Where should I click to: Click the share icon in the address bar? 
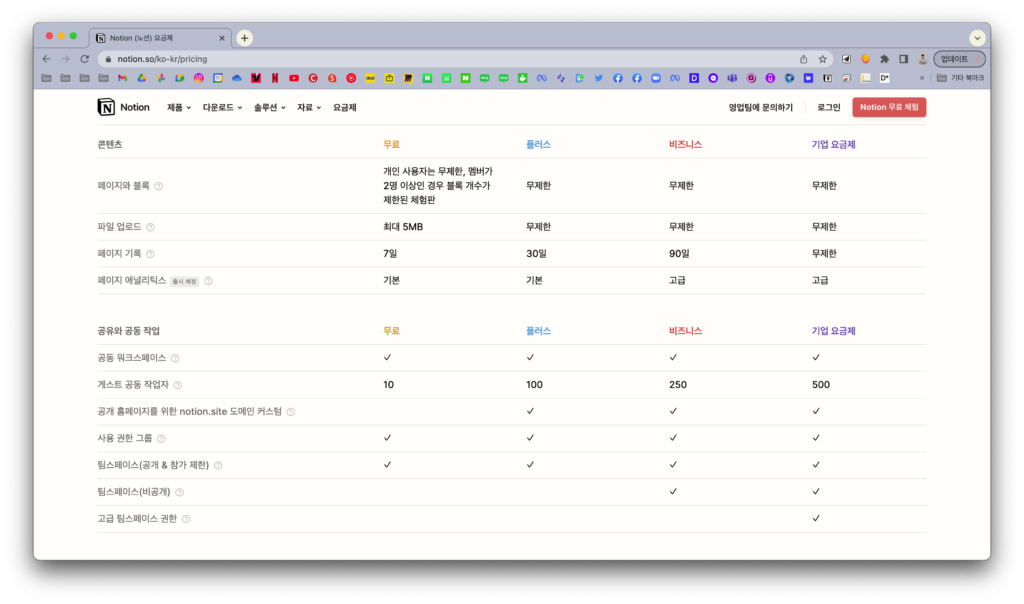click(x=803, y=59)
